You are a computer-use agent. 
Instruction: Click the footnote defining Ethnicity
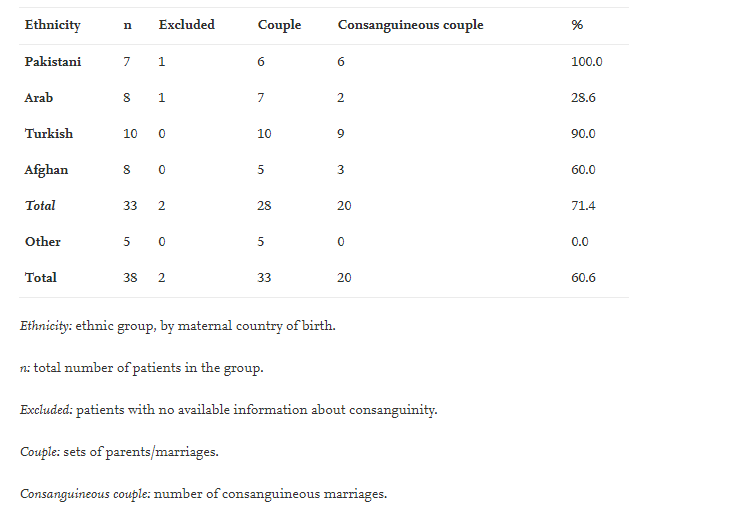click(x=177, y=326)
